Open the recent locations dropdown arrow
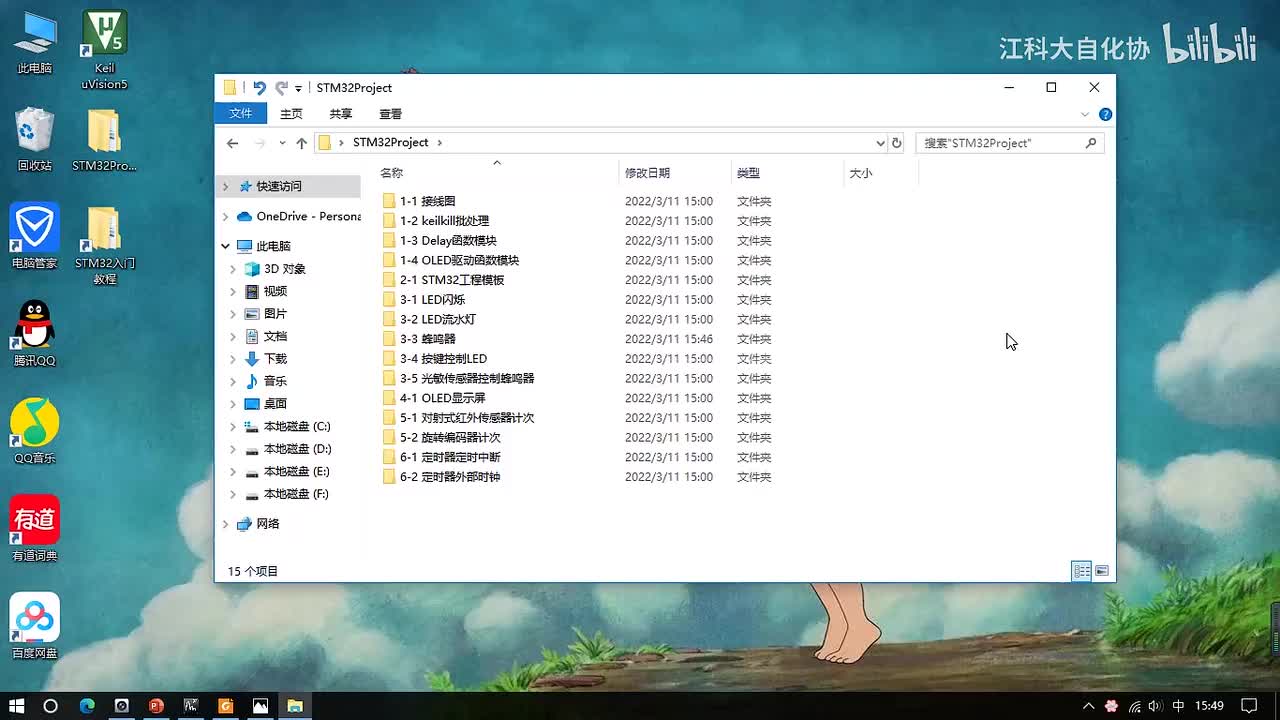The image size is (1280, 720). 282,143
